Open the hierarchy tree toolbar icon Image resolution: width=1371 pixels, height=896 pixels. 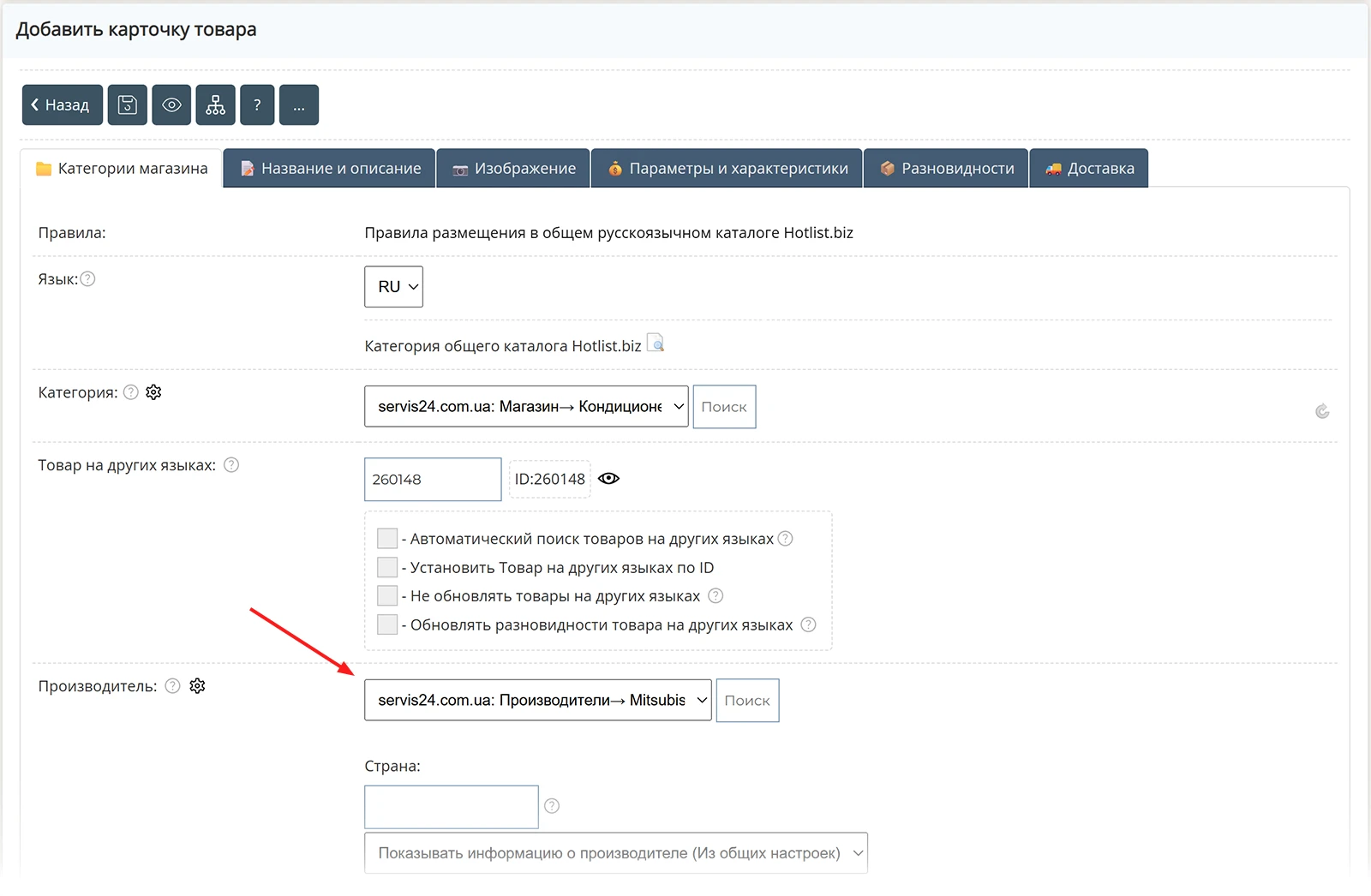click(215, 105)
